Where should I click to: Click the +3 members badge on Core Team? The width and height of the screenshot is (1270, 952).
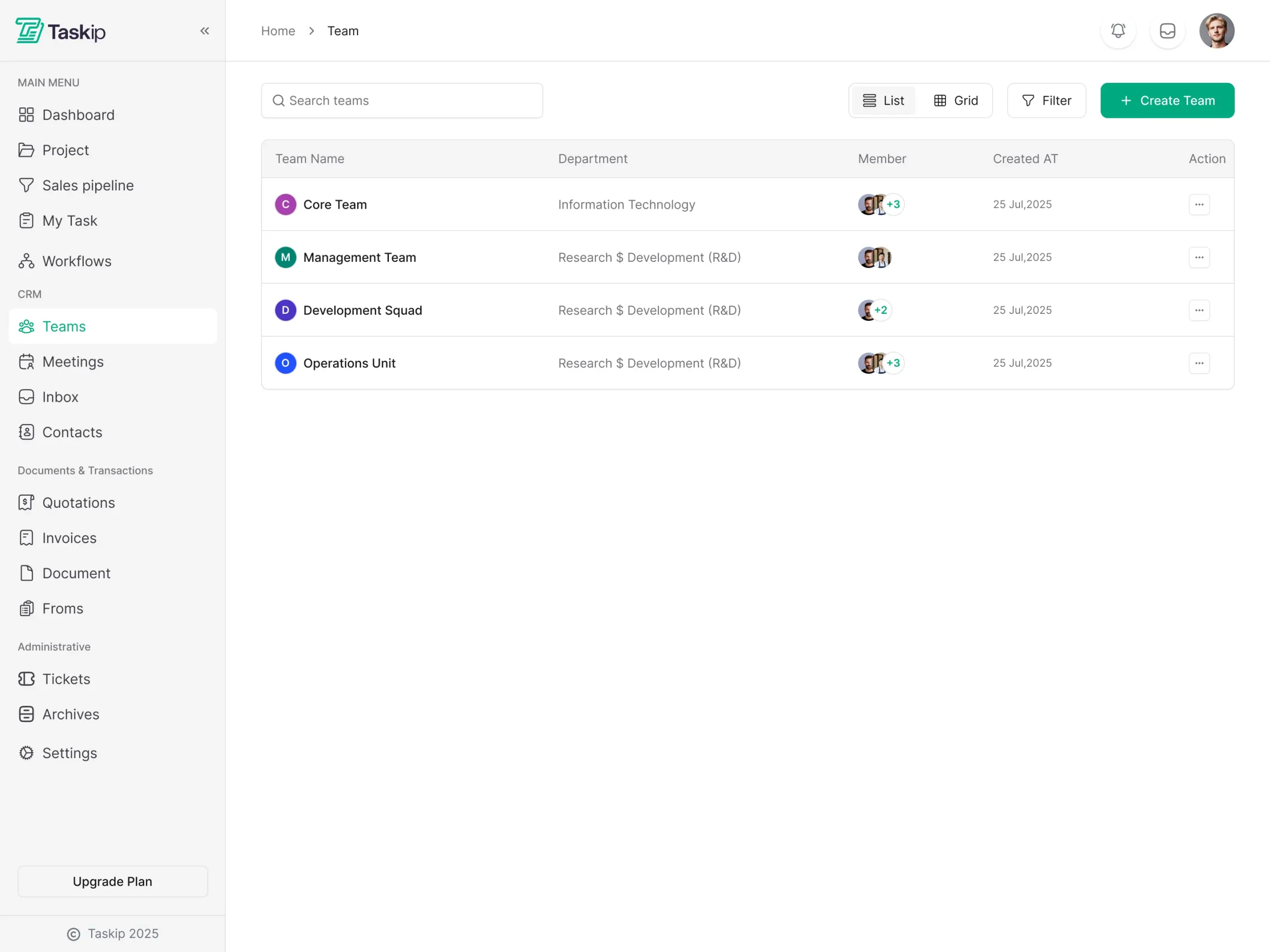893,204
